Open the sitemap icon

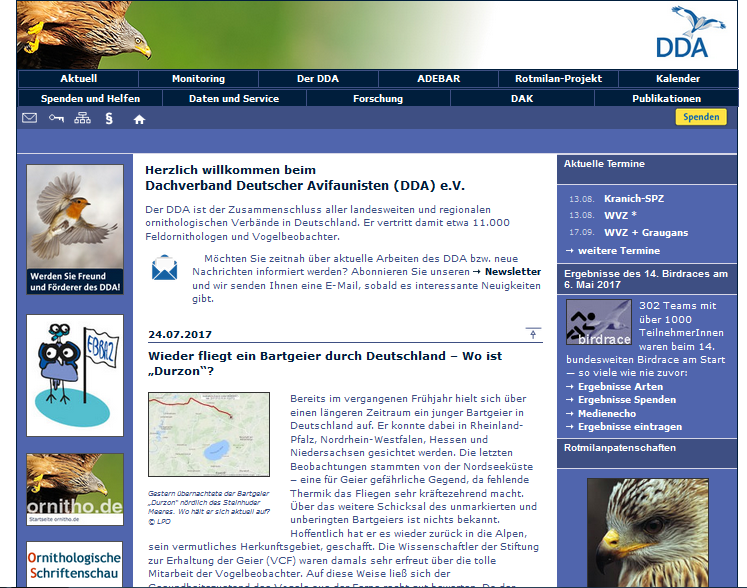(x=82, y=118)
